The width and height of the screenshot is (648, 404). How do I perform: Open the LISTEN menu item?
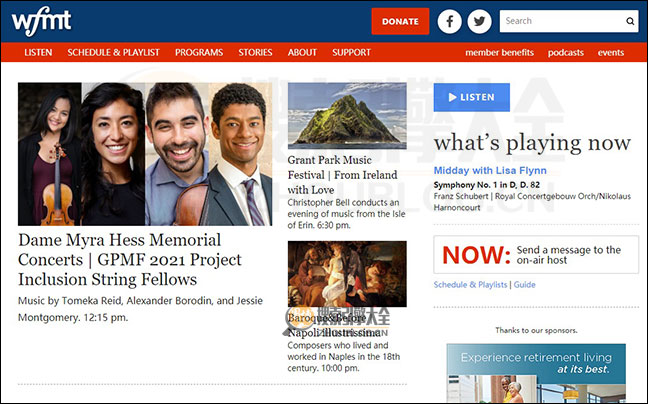click(38, 52)
